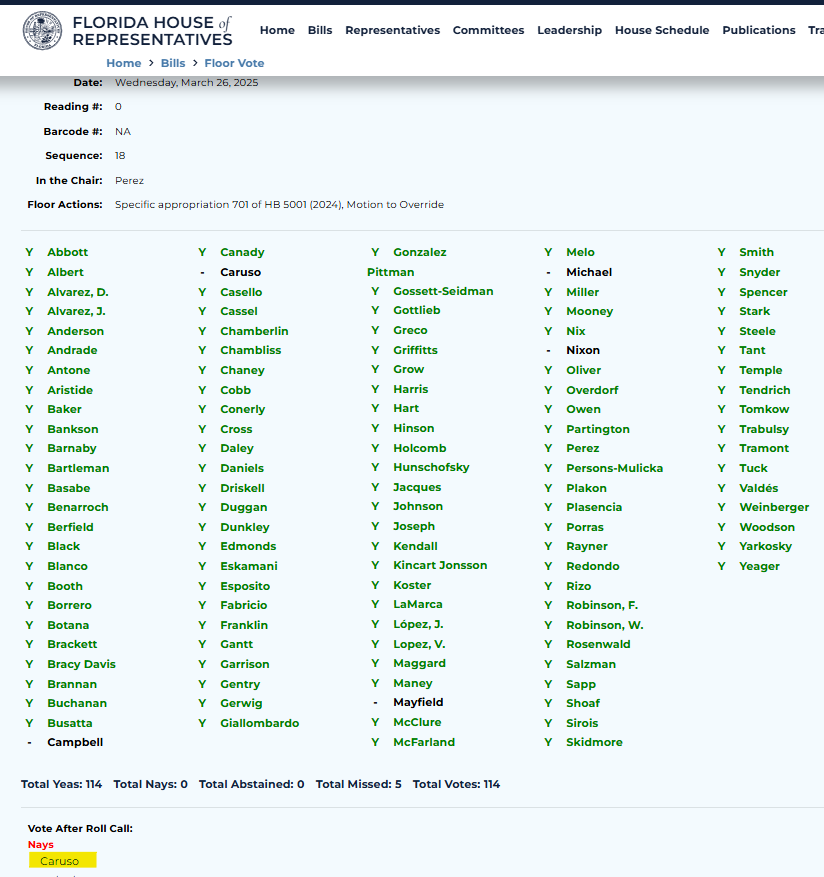Click the Total Votes: 114 text
Viewport: 824px width, 877px height.
(456, 785)
